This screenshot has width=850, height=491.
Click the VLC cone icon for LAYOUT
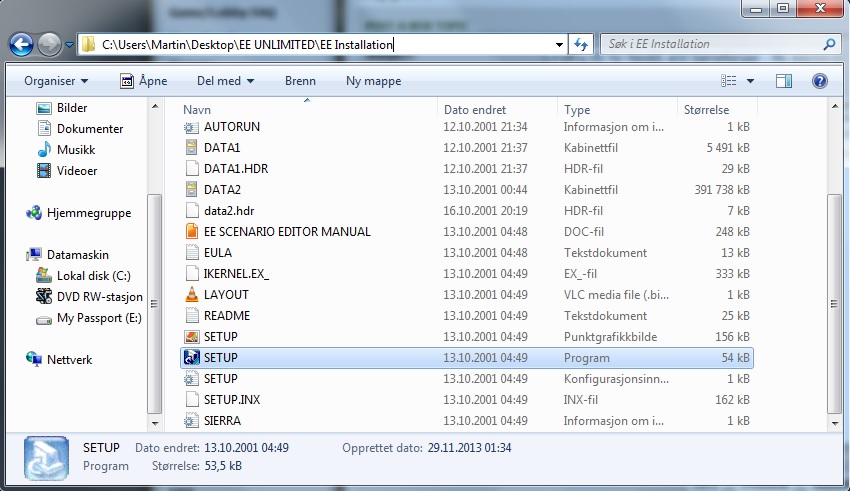[x=193, y=295]
